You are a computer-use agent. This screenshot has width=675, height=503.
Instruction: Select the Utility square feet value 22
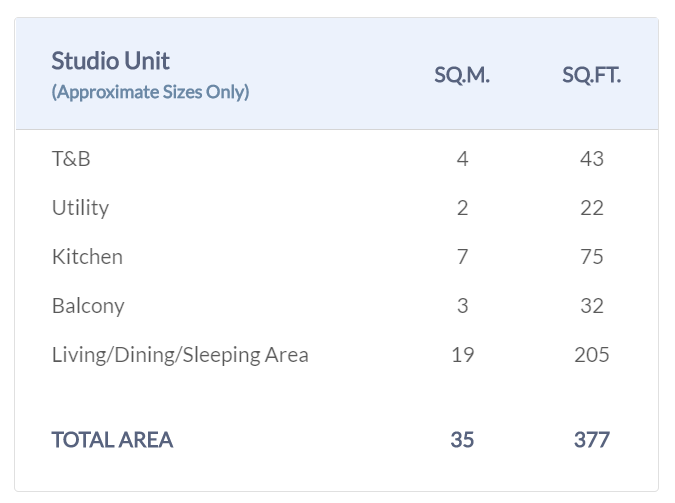pos(591,208)
